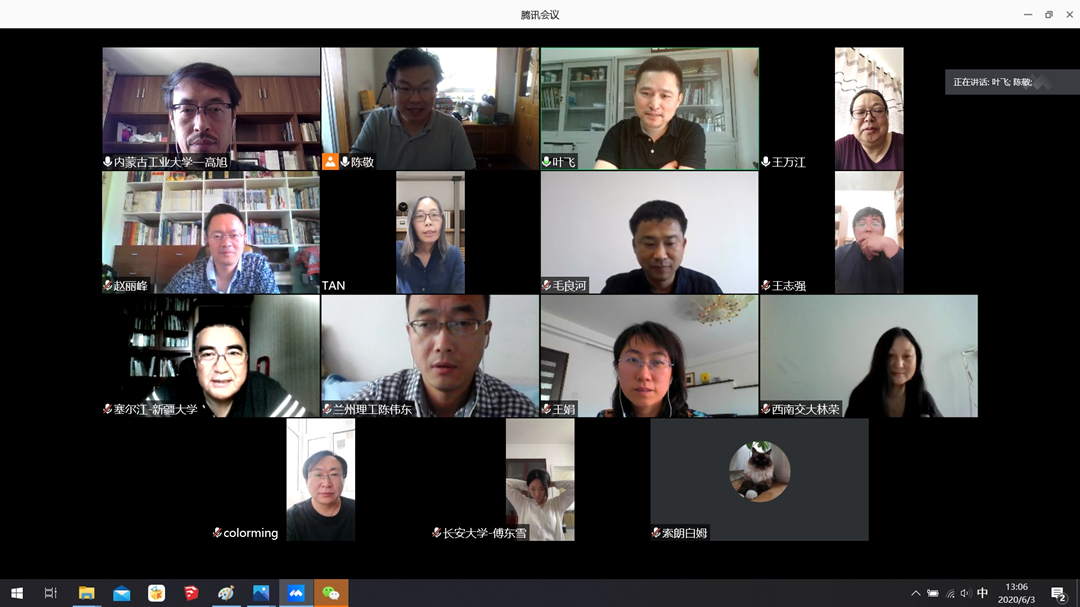
Task: Click the orange host icon beside 陈敬
Action: (330, 162)
